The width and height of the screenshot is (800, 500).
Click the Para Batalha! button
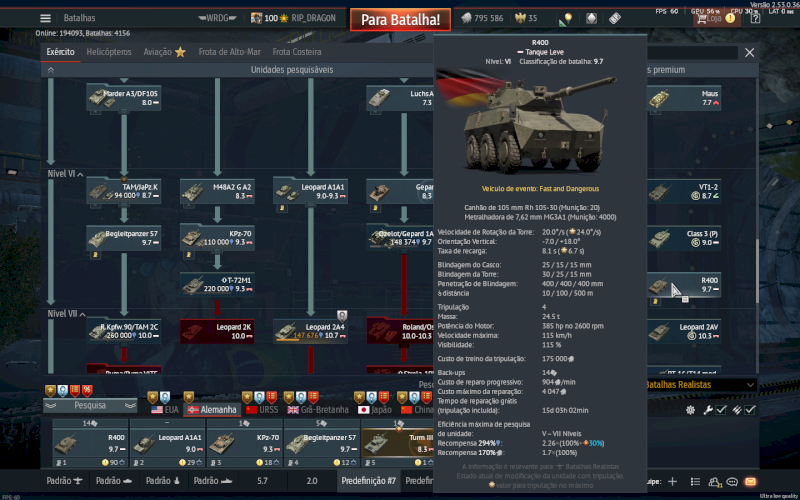pos(401,19)
